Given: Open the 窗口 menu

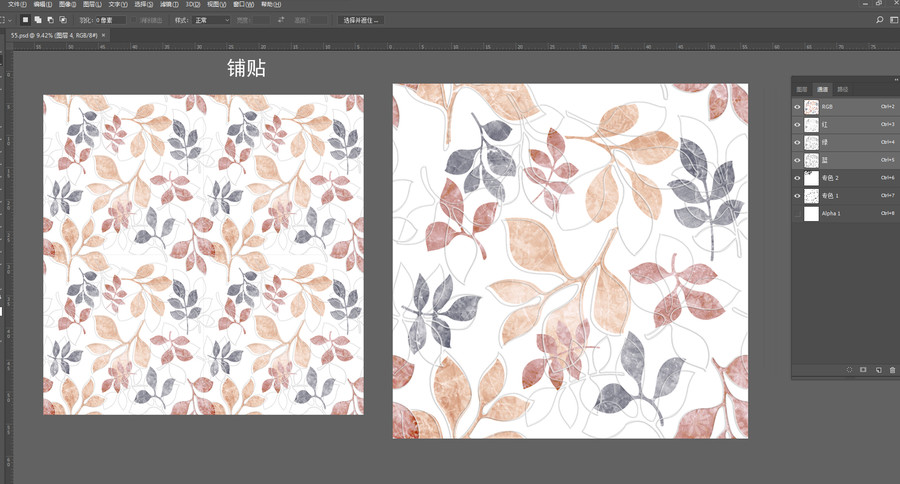Looking at the screenshot, I should pyautogui.click(x=243, y=4).
